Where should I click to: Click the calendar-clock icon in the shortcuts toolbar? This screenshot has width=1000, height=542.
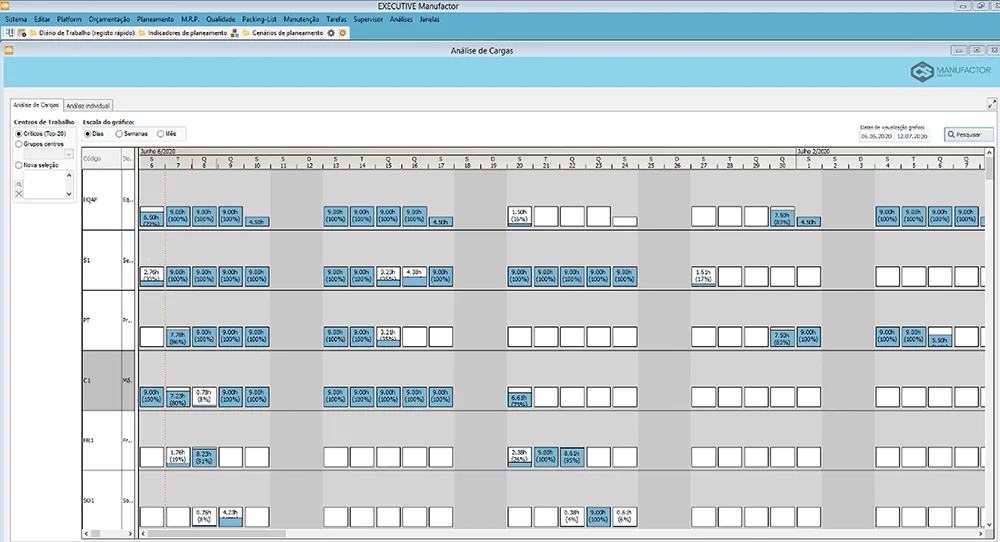click(22, 33)
